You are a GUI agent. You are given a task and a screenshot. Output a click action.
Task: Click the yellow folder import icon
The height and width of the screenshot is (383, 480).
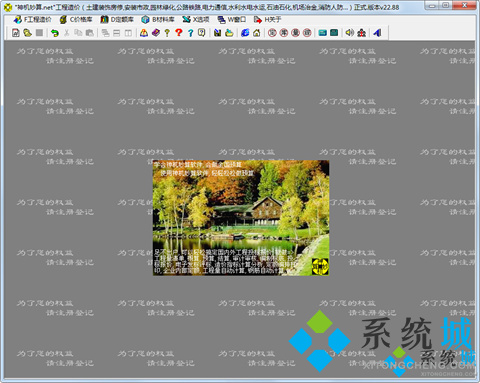pyautogui.click(x=229, y=33)
